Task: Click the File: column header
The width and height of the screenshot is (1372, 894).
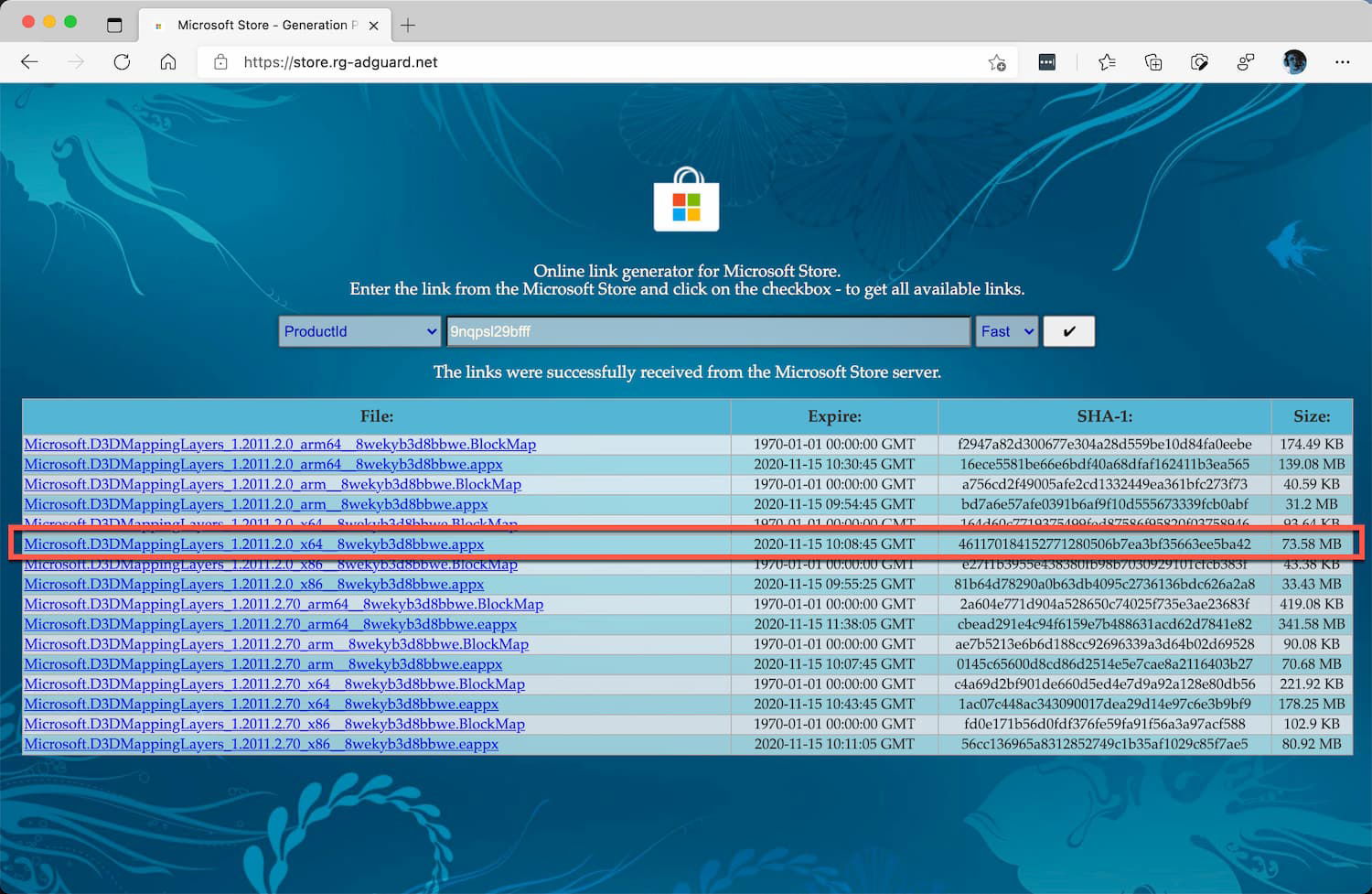Action: 377,416
